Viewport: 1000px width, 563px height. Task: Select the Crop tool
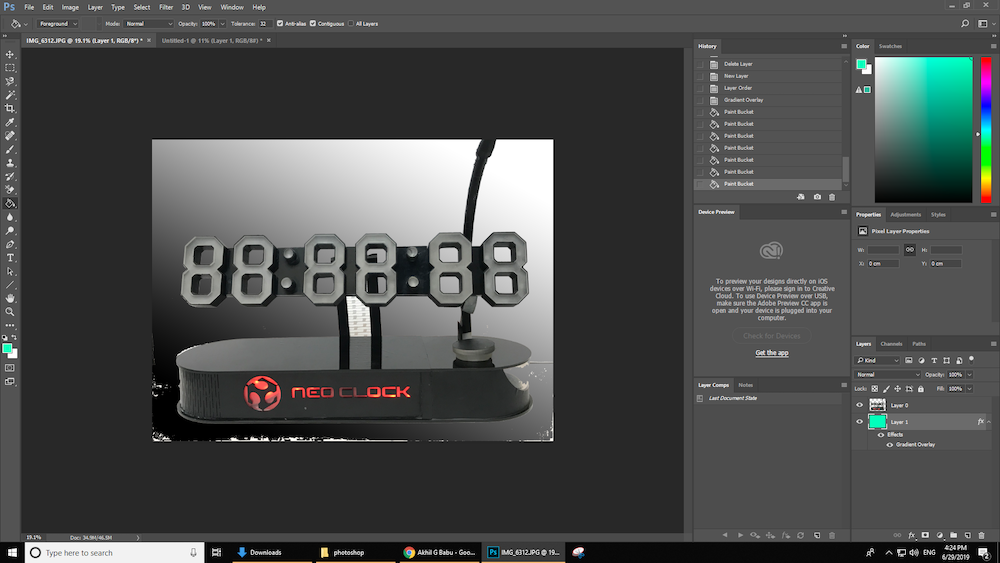pyautogui.click(x=10, y=108)
